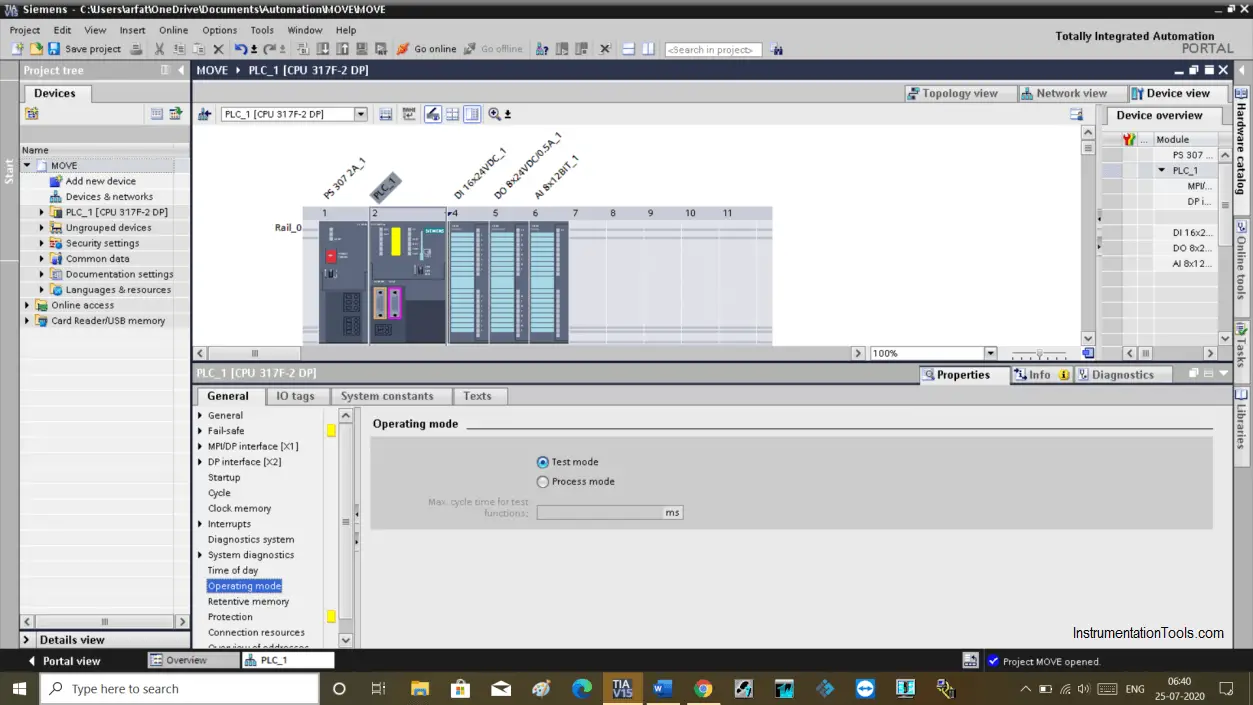Click the Undo arrow icon
Viewport: 1253px width, 705px height.
(241, 49)
